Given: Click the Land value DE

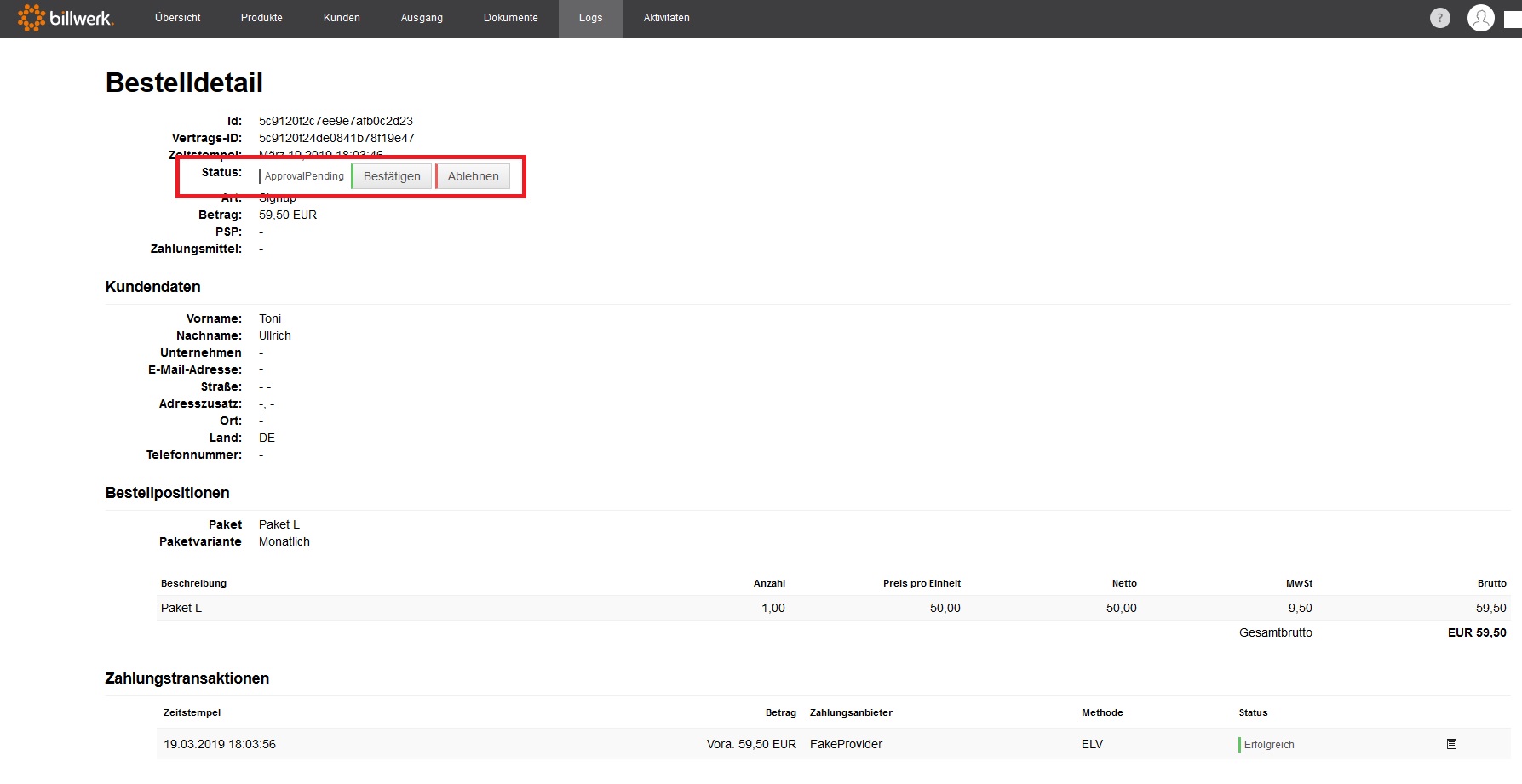Looking at the screenshot, I should pos(267,438).
